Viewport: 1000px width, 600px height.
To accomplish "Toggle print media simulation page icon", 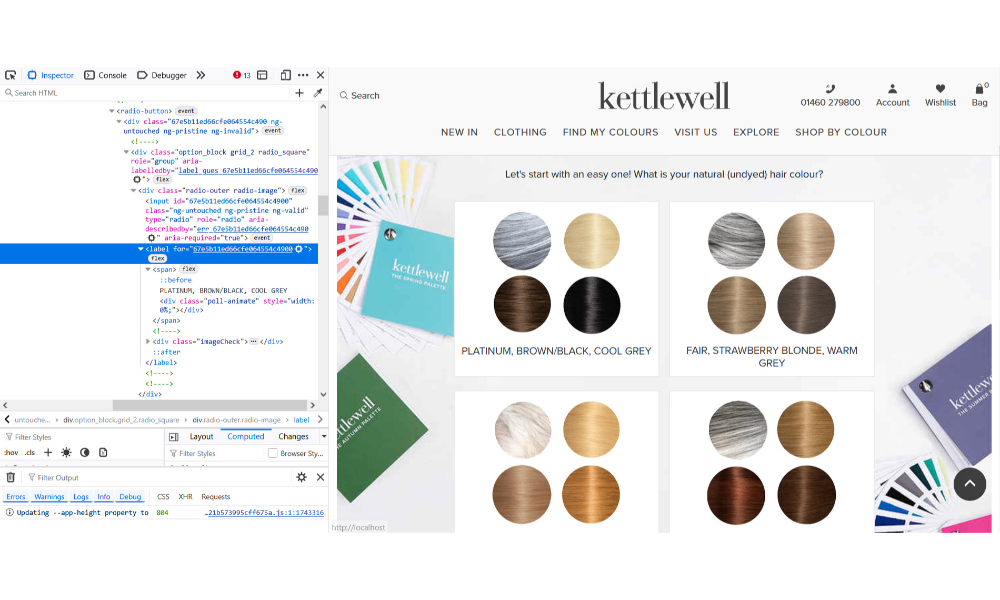I will pos(103,453).
